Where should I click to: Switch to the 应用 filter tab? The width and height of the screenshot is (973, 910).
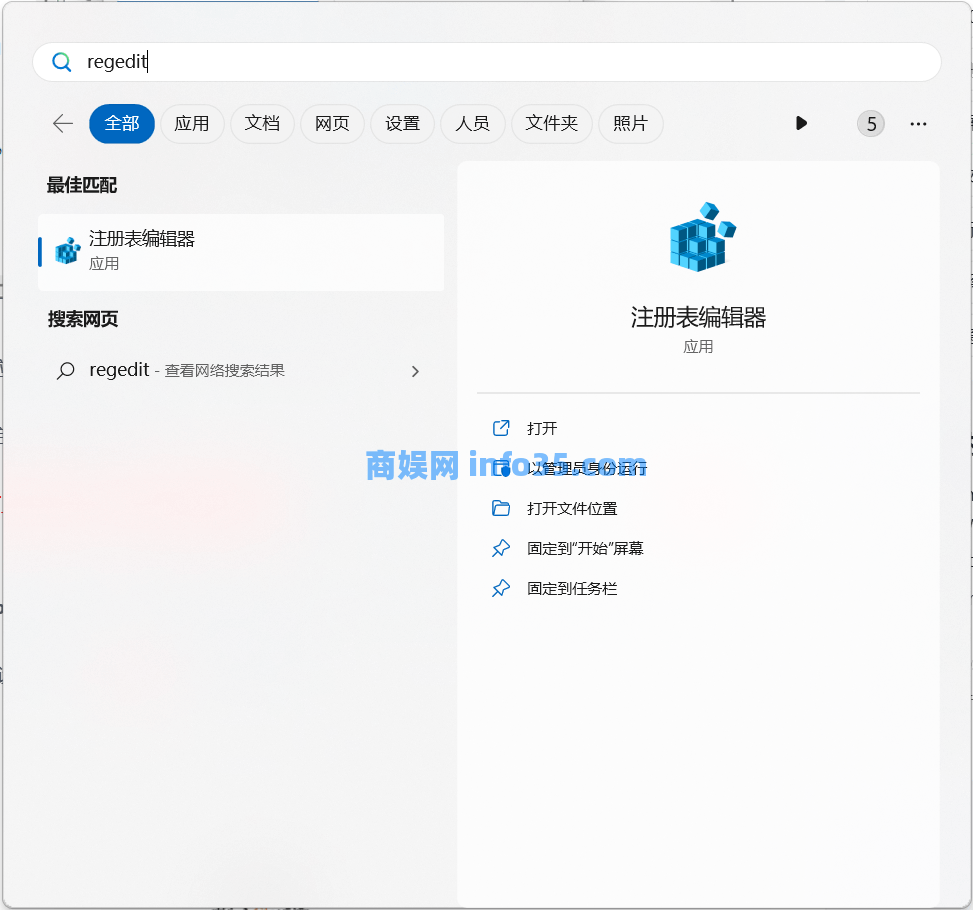click(192, 123)
